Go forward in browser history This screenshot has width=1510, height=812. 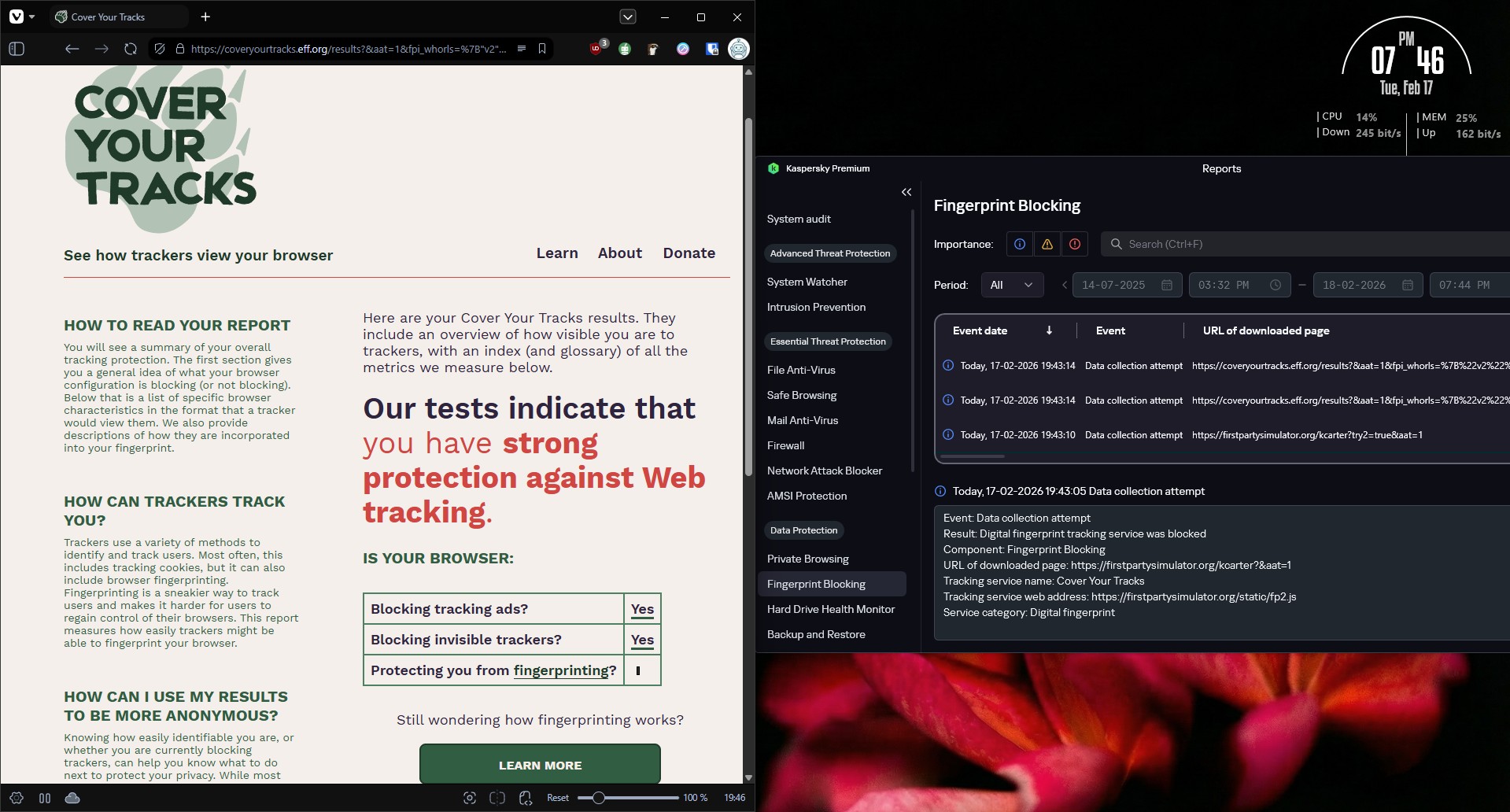102,49
